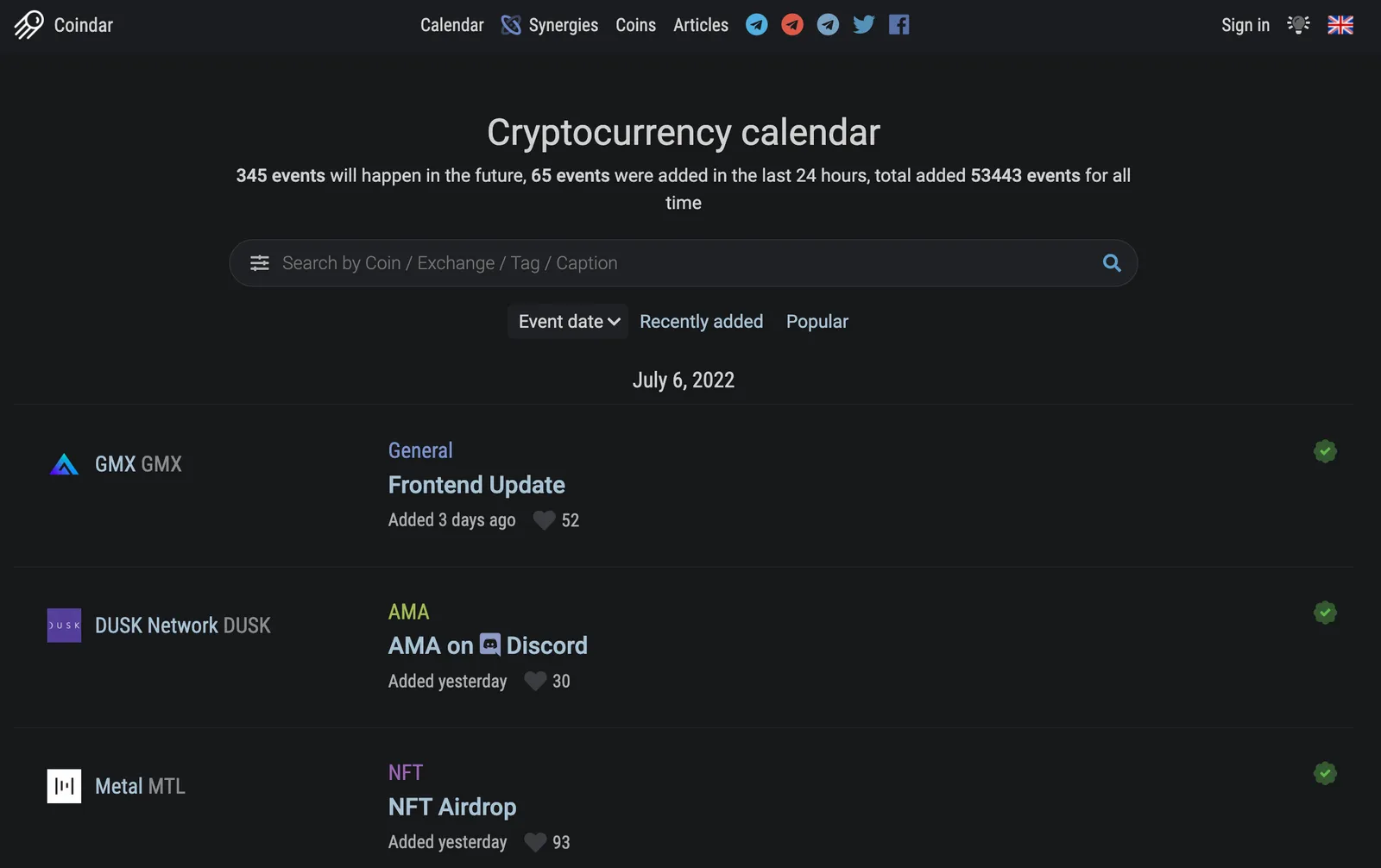Open the red Telegram channel icon

(x=792, y=24)
